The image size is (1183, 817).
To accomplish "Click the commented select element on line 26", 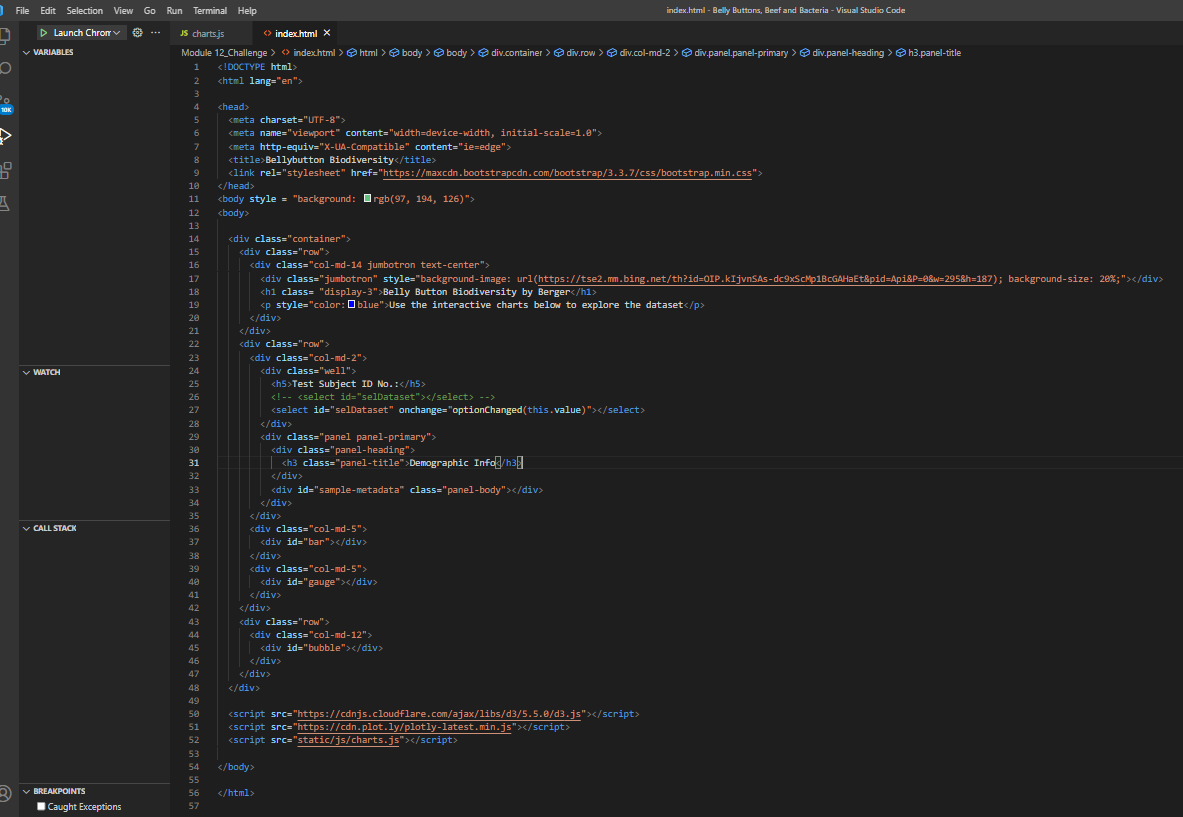I will (383, 397).
